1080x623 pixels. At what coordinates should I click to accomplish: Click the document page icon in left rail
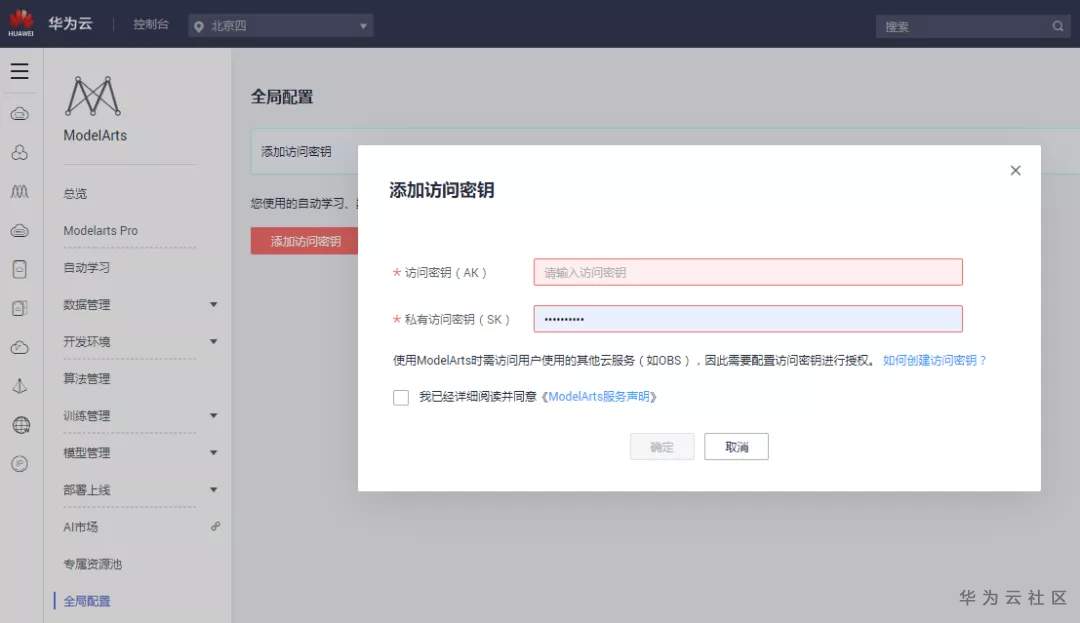click(x=20, y=269)
